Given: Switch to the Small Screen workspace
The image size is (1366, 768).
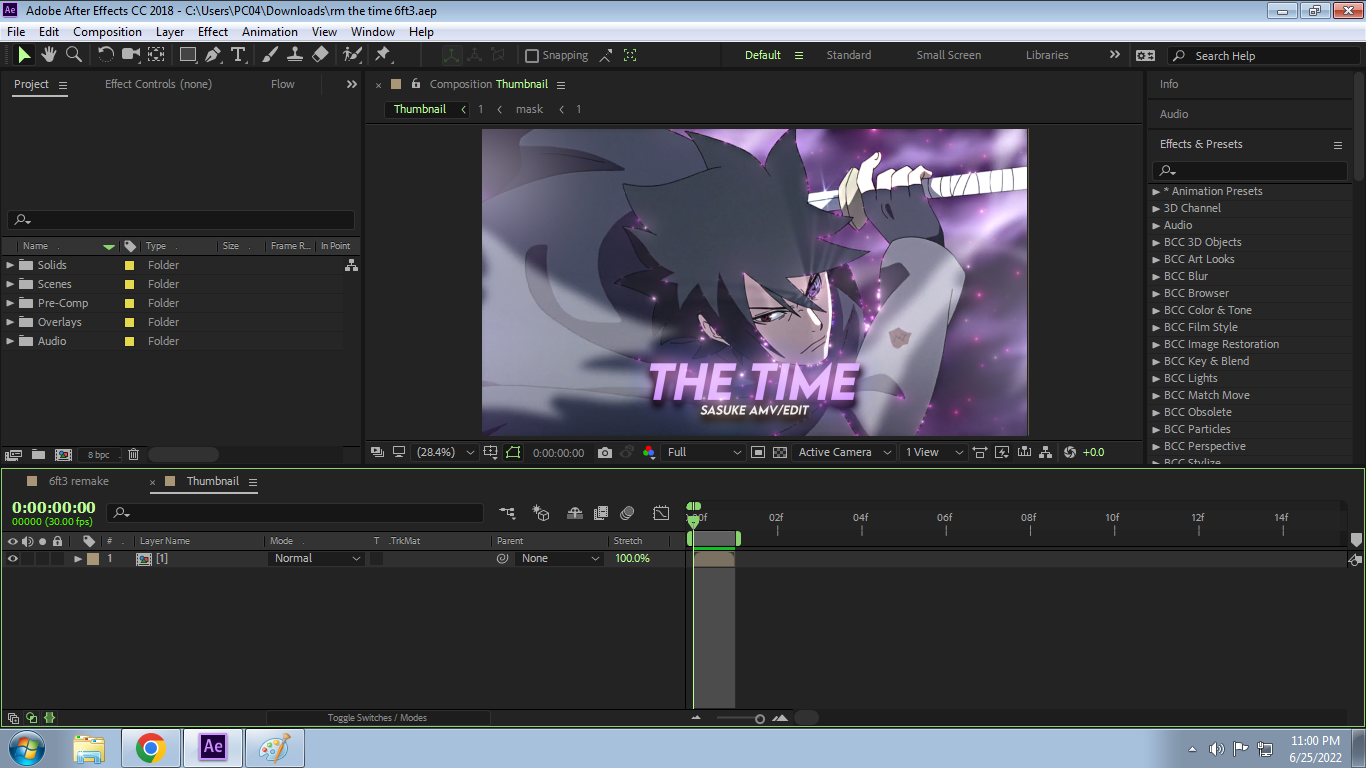Looking at the screenshot, I should (949, 55).
